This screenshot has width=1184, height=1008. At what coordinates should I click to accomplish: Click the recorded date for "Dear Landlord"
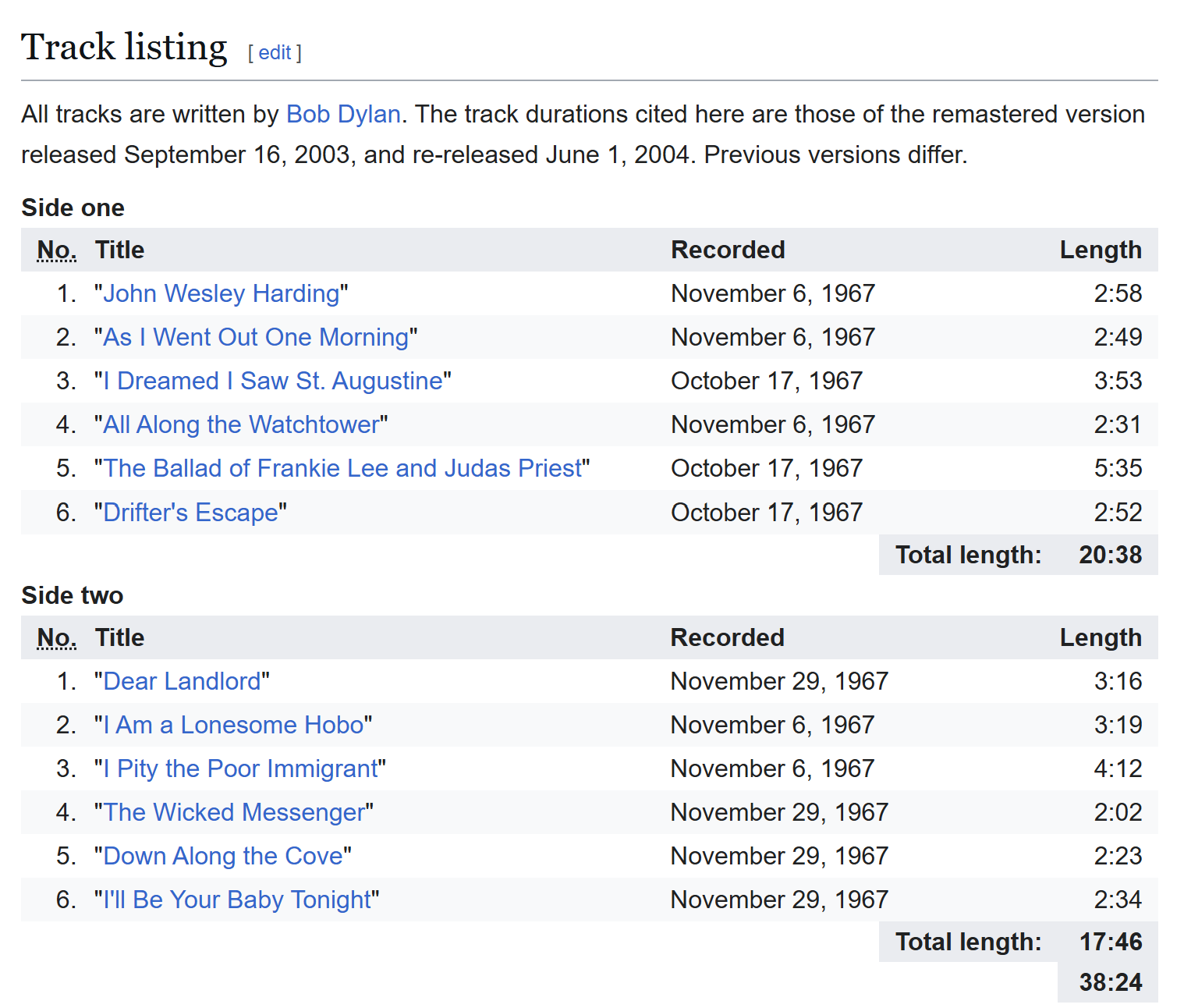[x=780, y=681]
